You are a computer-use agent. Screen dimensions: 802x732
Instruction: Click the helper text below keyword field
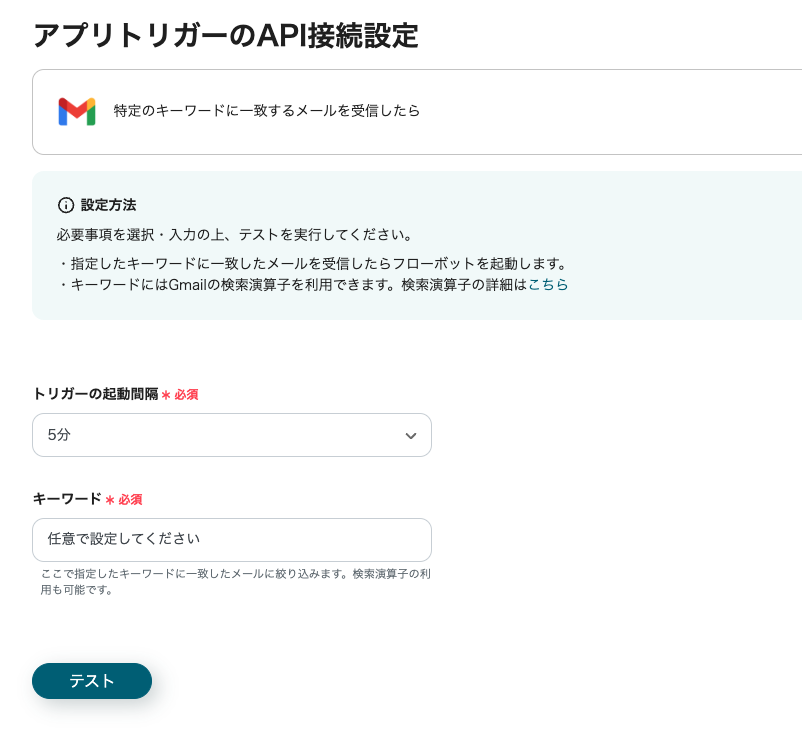point(236,582)
